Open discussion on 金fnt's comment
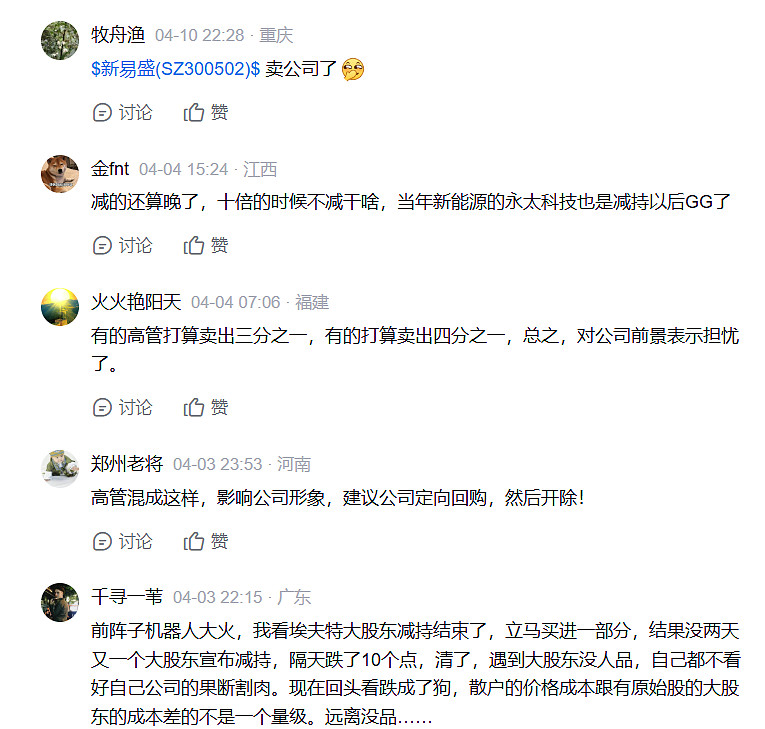Image resolution: width=765 pixels, height=729 pixels. pos(101,245)
